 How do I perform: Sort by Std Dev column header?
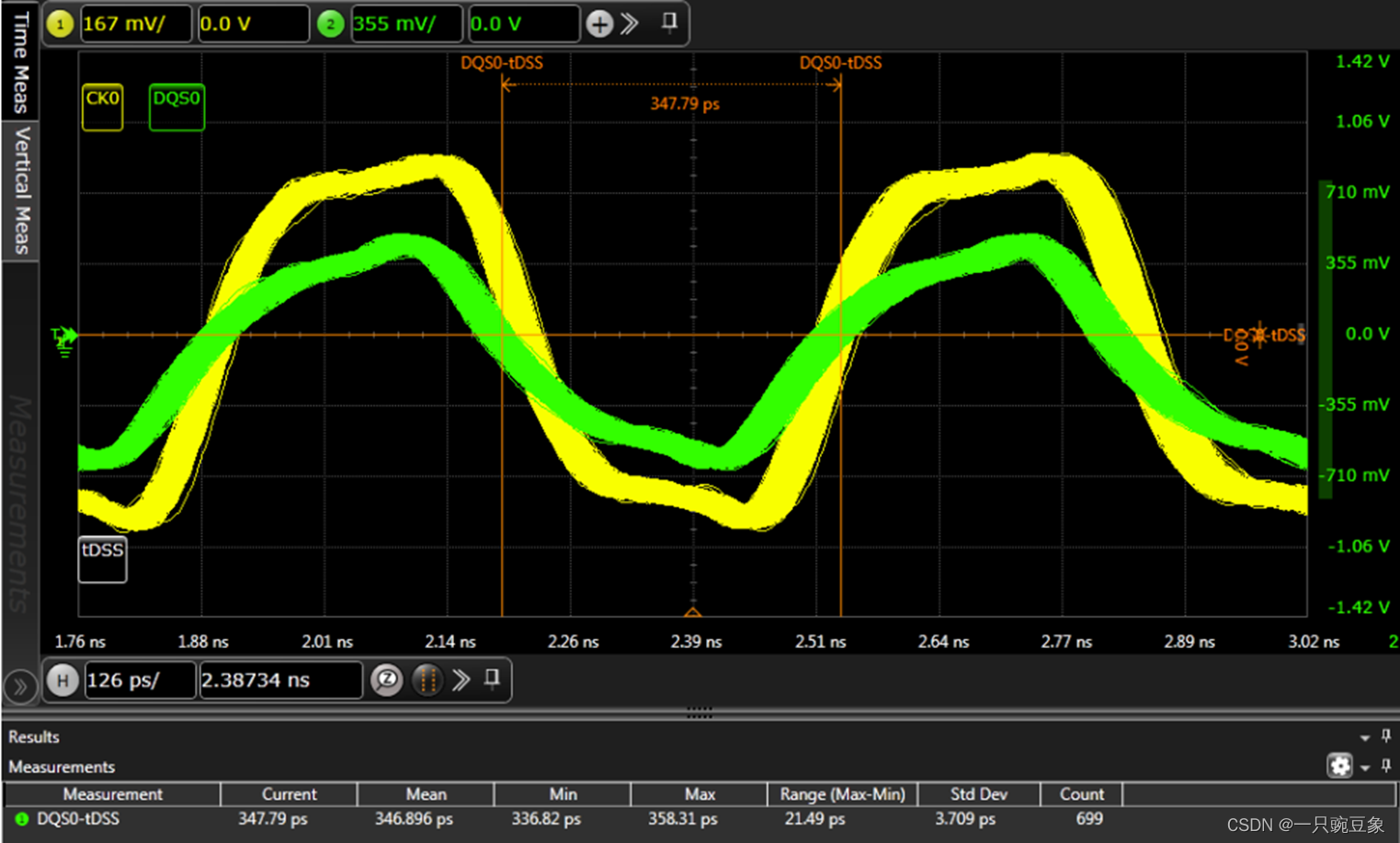pyautogui.click(x=979, y=794)
